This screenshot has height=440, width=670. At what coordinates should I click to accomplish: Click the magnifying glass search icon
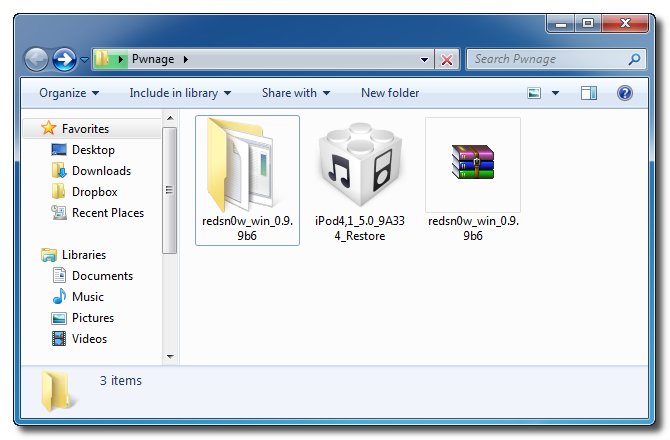pos(634,59)
